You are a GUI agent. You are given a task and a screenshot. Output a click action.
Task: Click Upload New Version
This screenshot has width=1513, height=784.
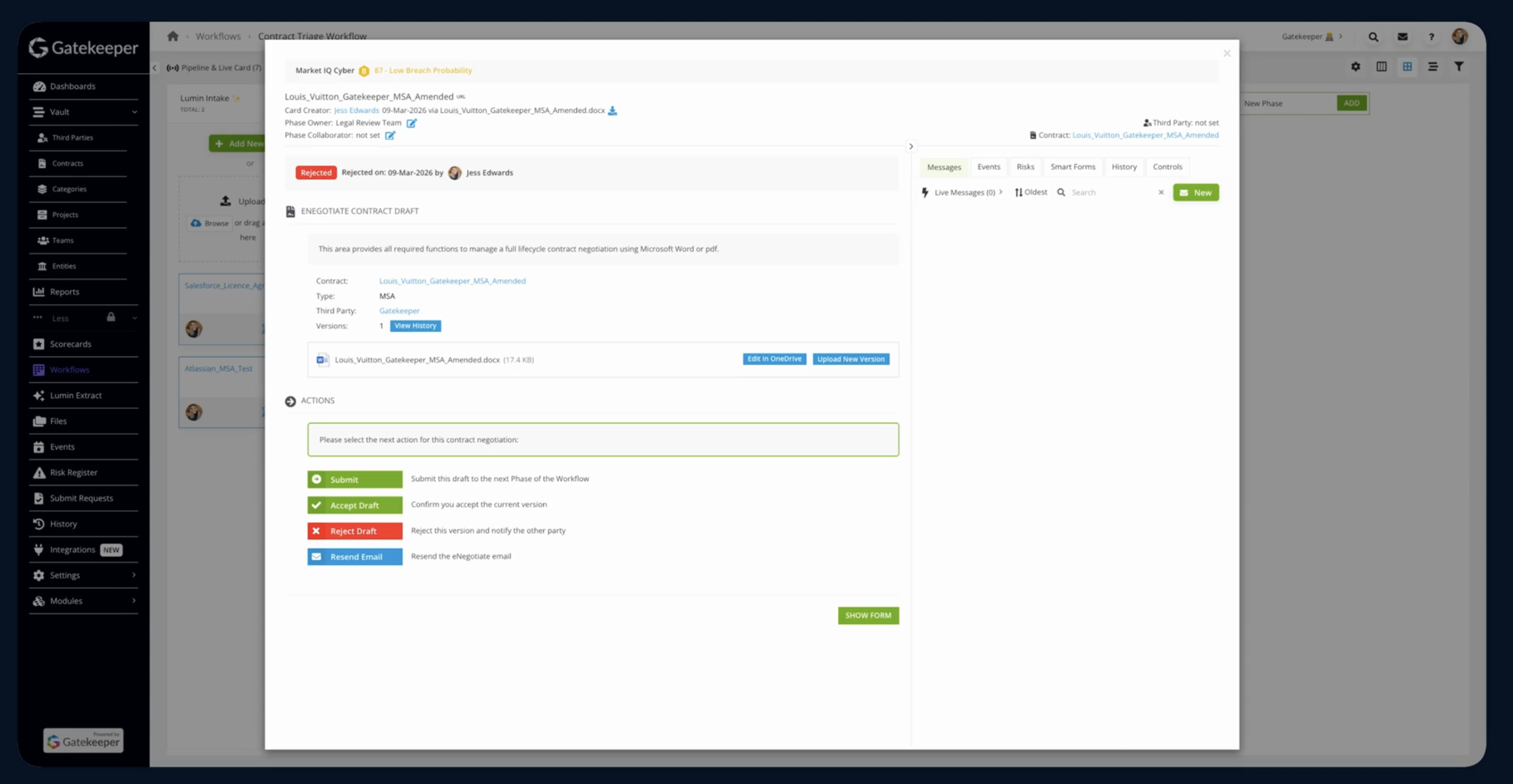point(850,359)
